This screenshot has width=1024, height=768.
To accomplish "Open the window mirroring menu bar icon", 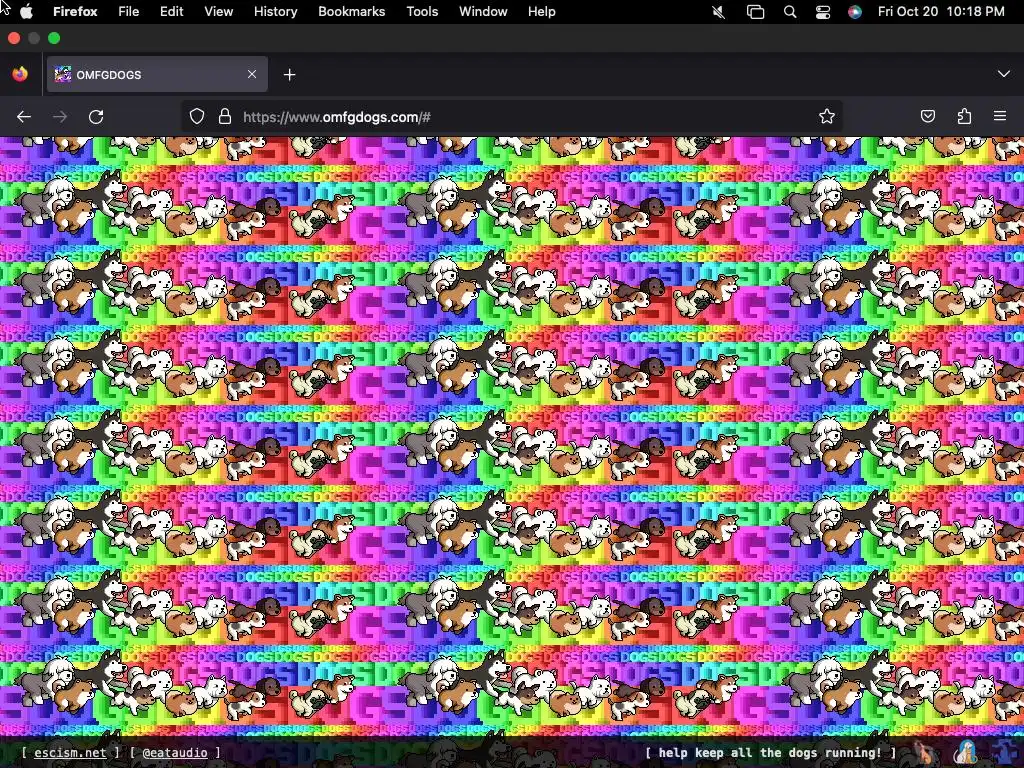I will tap(755, 12).
